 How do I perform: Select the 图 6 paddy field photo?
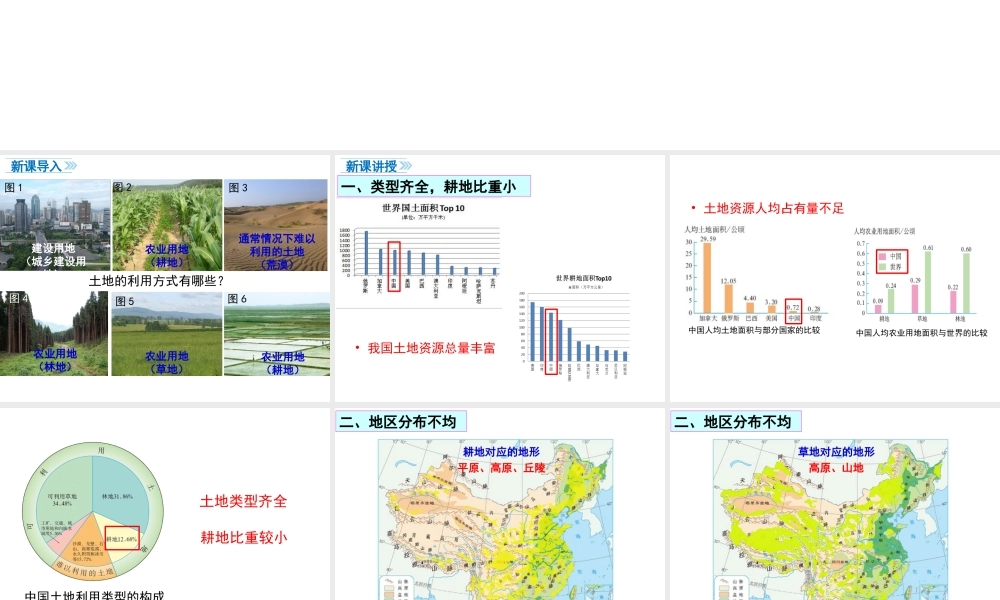(x=277, y=334)
